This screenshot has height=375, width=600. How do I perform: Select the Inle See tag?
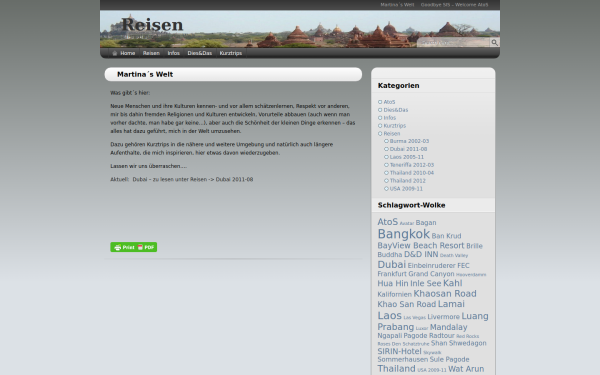pos(426,284)
